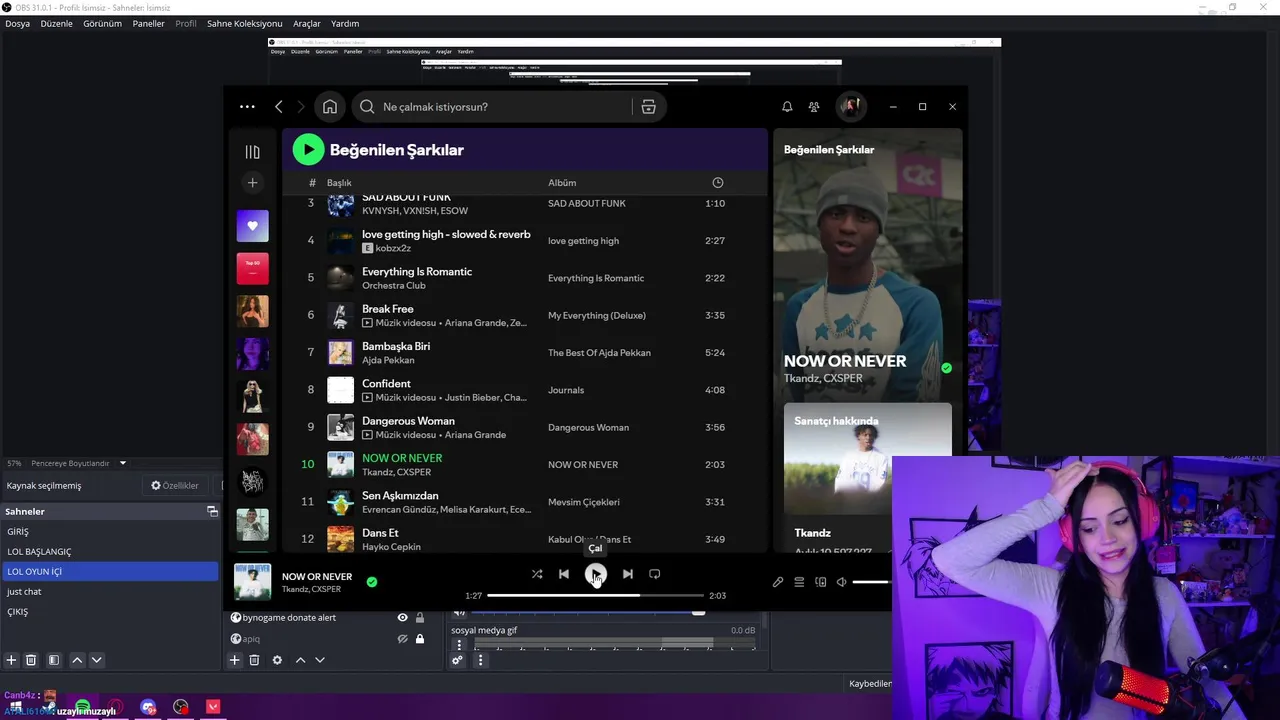Image resolution: width=1280 pixels, height=720 pixels.
Task: Sort by the Albüm column header
Action: [x=562, y=183]
